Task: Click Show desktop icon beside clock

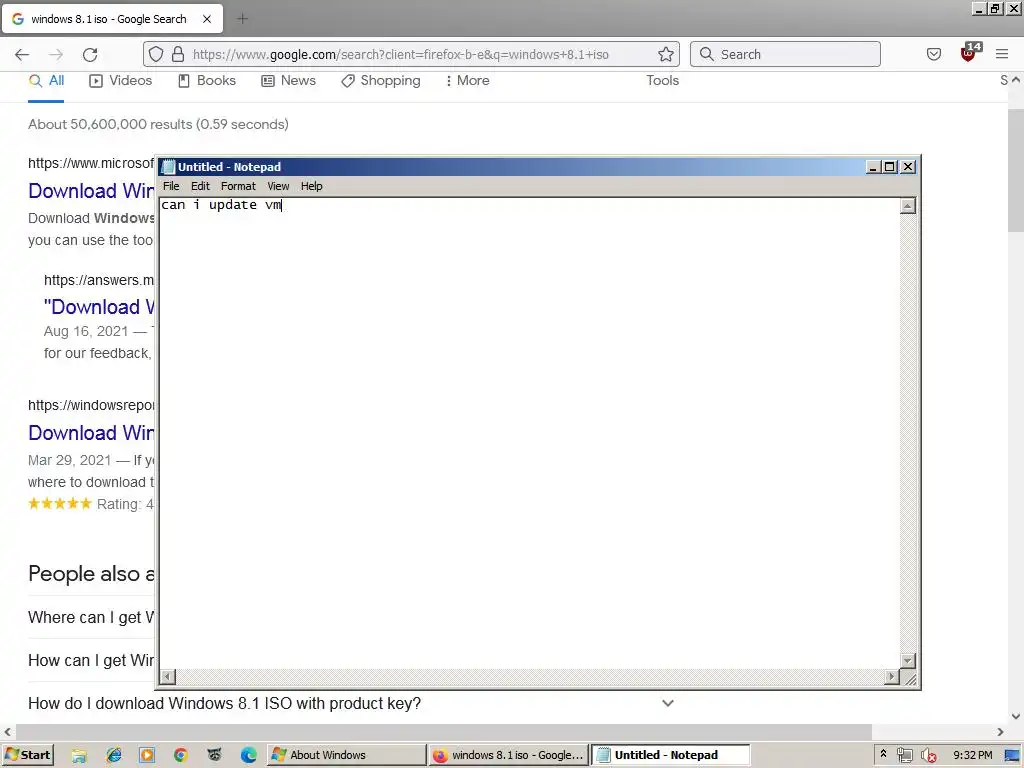Action: coord(1012,756)
